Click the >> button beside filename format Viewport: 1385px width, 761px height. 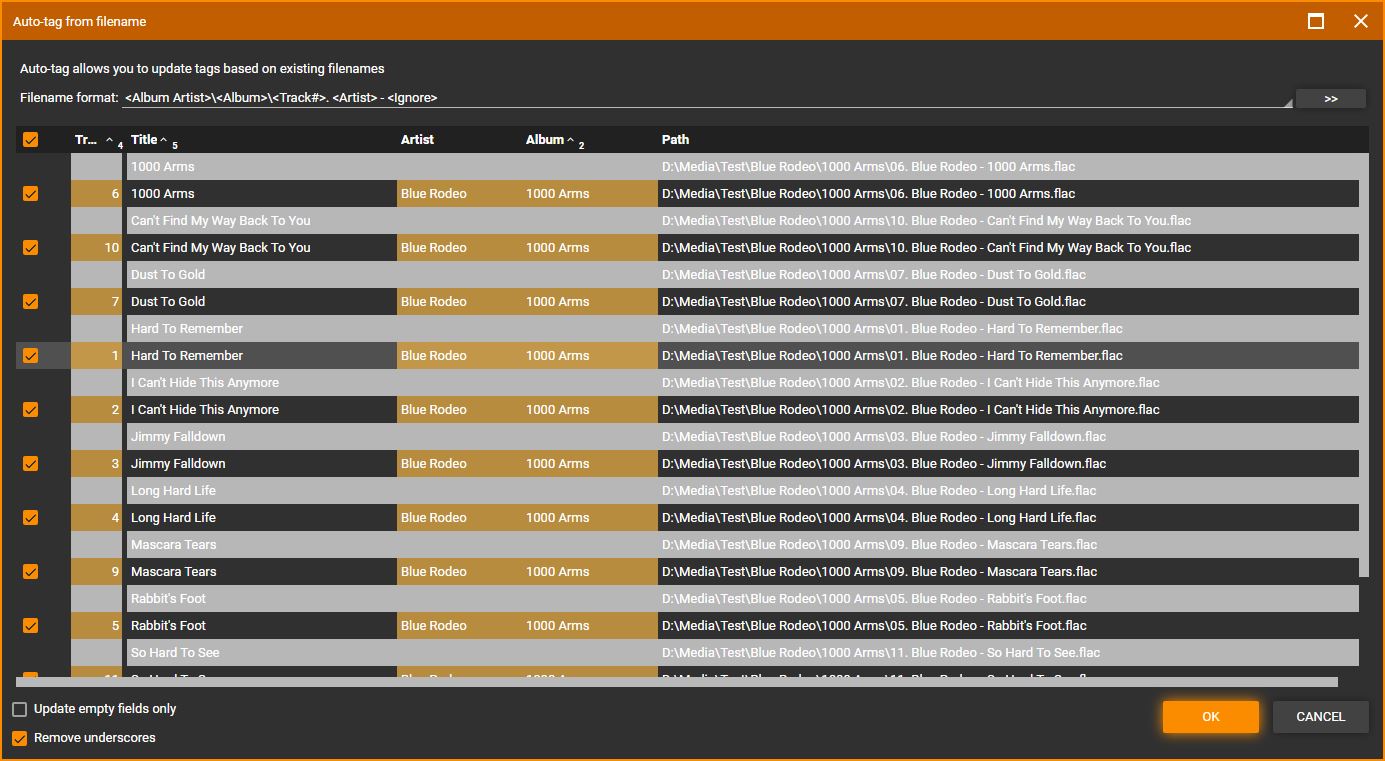pos(1330,98)
